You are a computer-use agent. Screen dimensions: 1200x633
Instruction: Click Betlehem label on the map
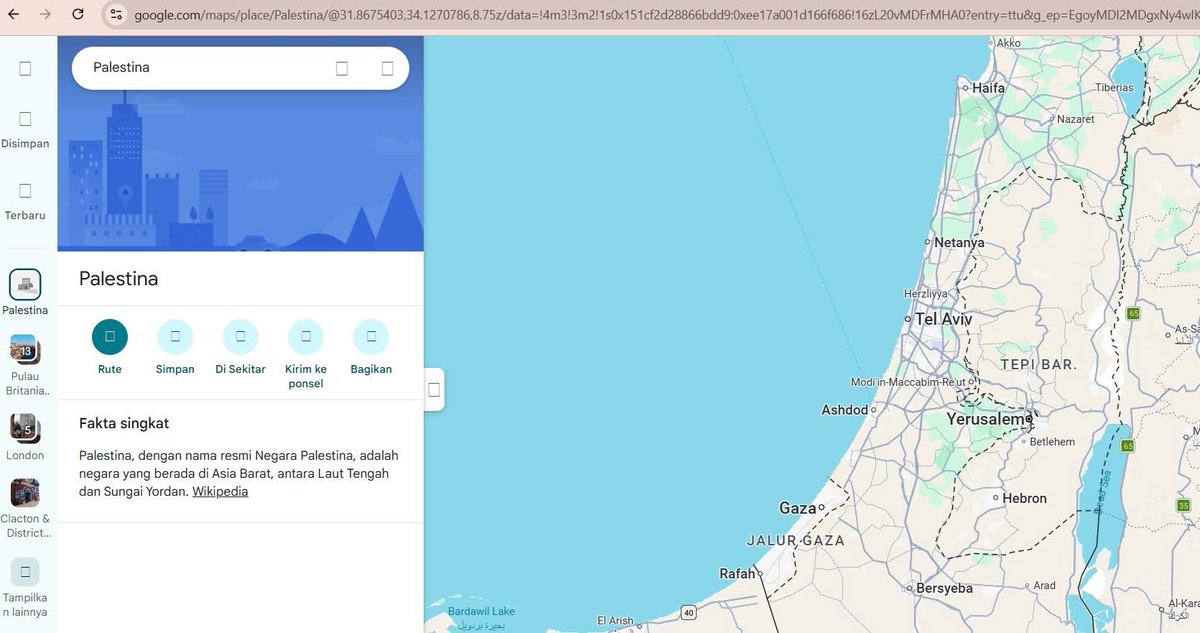click(1052, 442)
